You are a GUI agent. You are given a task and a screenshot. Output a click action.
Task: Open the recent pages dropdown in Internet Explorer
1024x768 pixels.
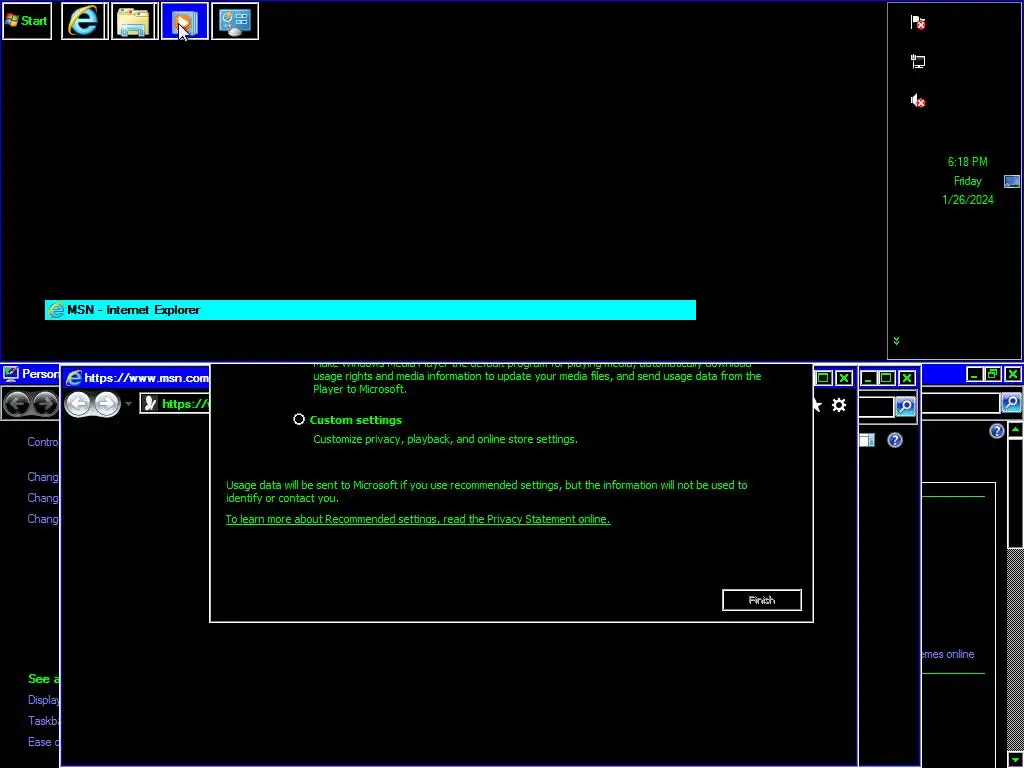coord(129,404)
